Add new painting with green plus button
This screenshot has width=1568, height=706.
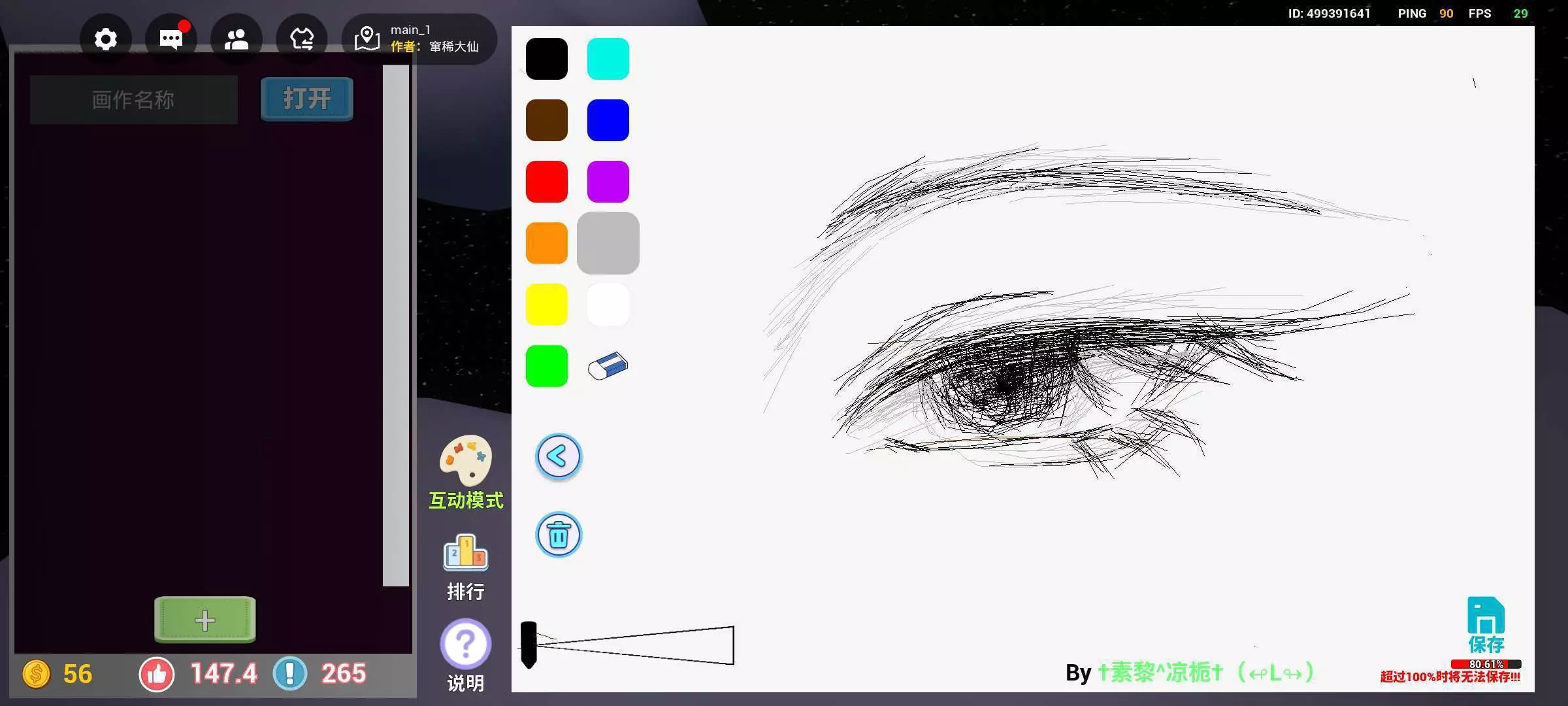[205, 620]
